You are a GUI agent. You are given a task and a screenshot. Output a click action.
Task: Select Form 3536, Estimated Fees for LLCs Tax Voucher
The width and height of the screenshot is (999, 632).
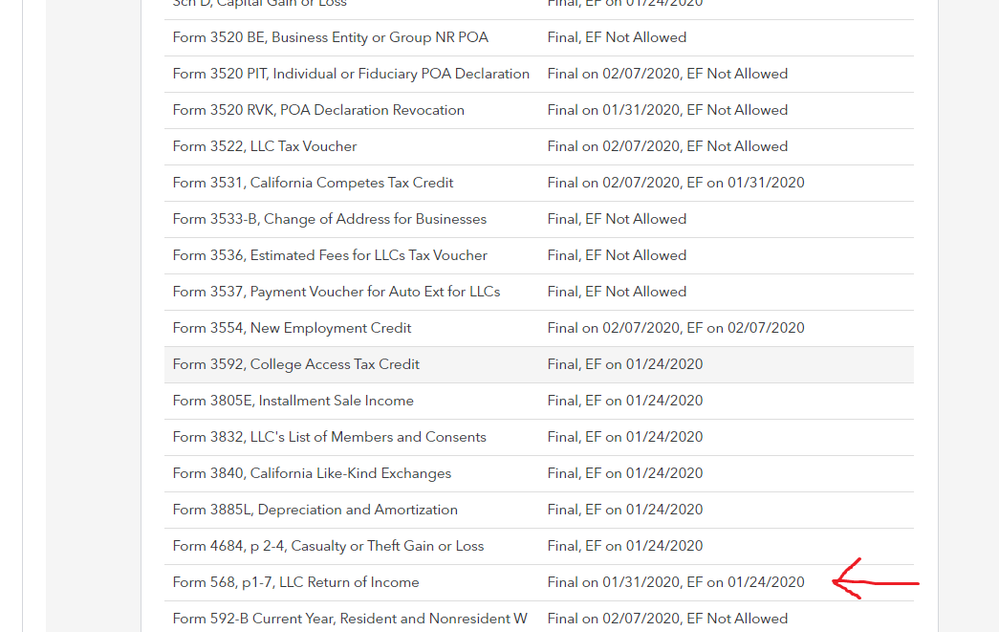(x=330, y=255)
